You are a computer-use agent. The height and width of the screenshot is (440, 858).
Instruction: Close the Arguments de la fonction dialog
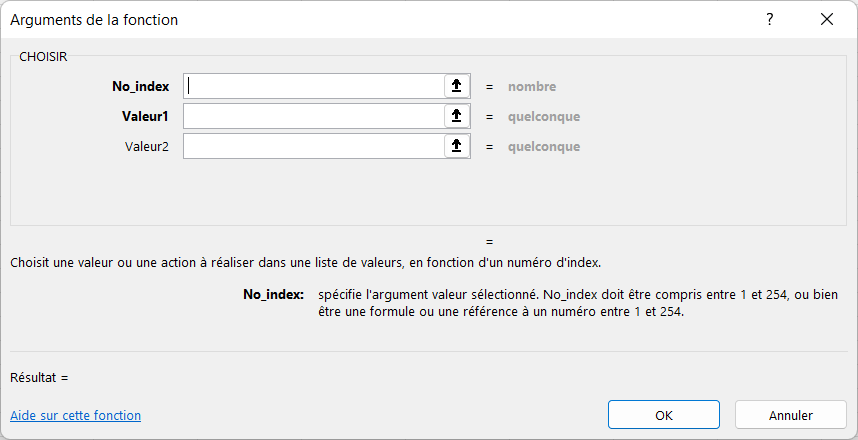coord(827,19)
